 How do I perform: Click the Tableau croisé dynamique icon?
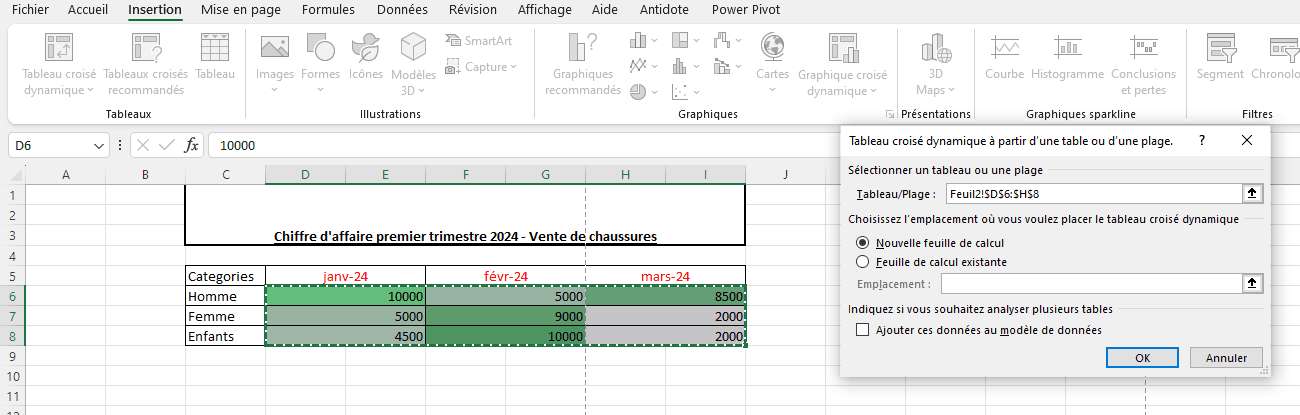[x=58, y=49]
